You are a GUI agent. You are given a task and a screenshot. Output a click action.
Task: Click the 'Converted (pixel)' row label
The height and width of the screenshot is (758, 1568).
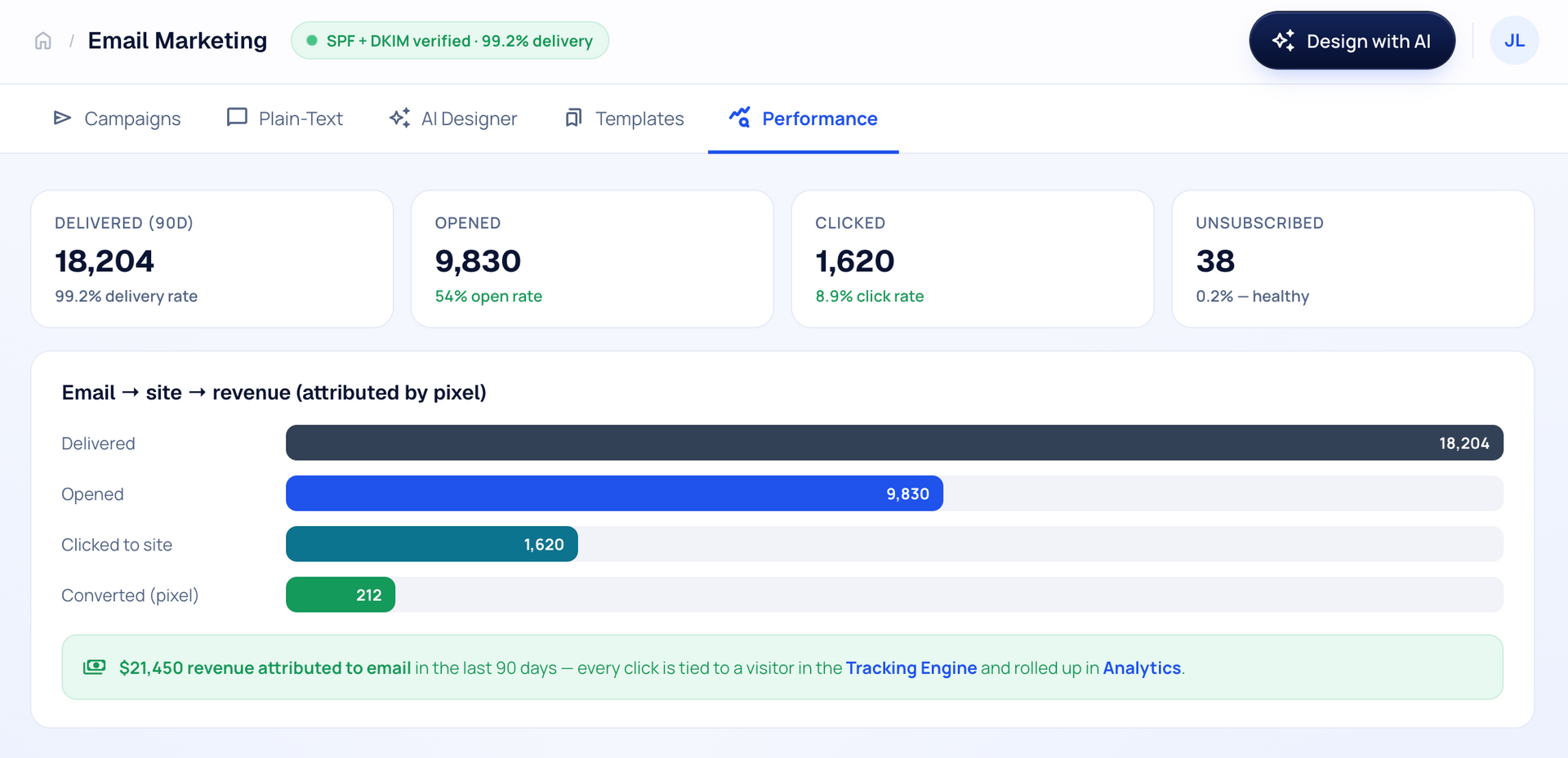click(130, 595)
